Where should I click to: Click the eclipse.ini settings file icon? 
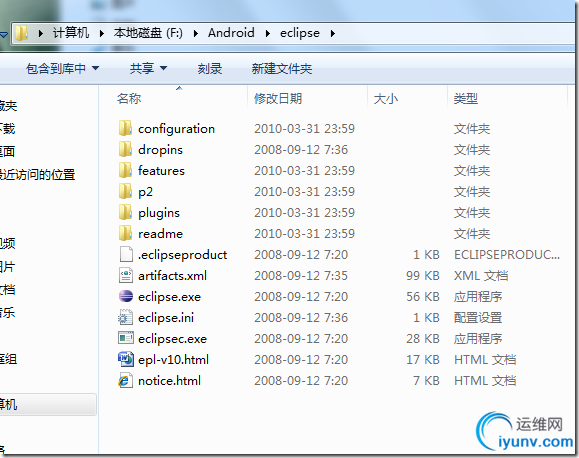[126, 318]
